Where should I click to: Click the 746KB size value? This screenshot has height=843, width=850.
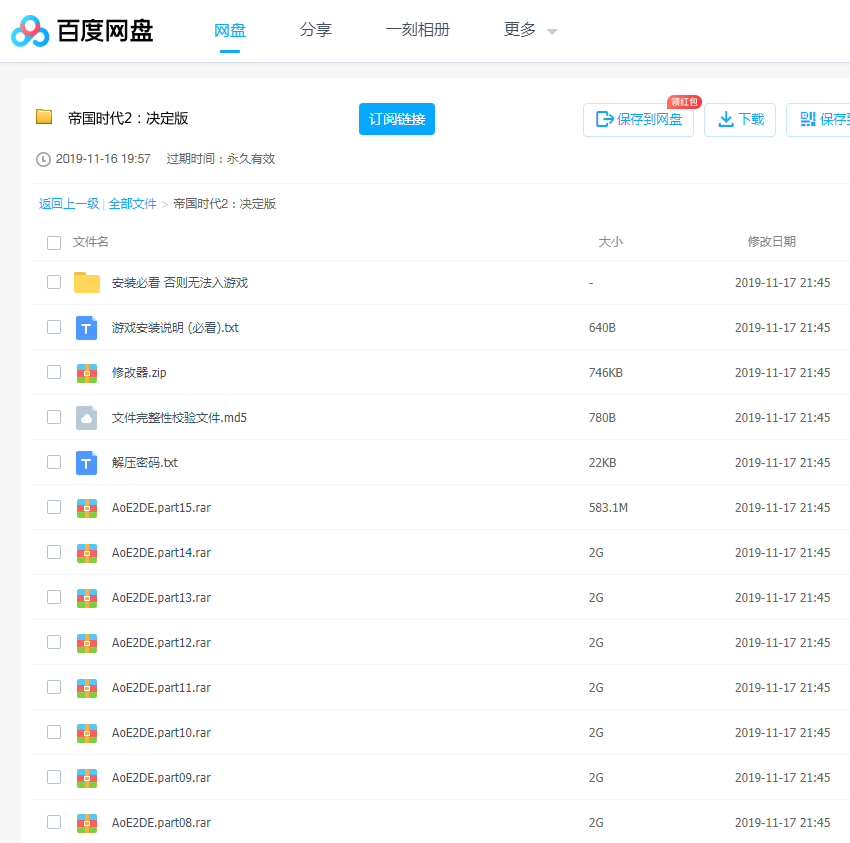(x=606, y=372)
